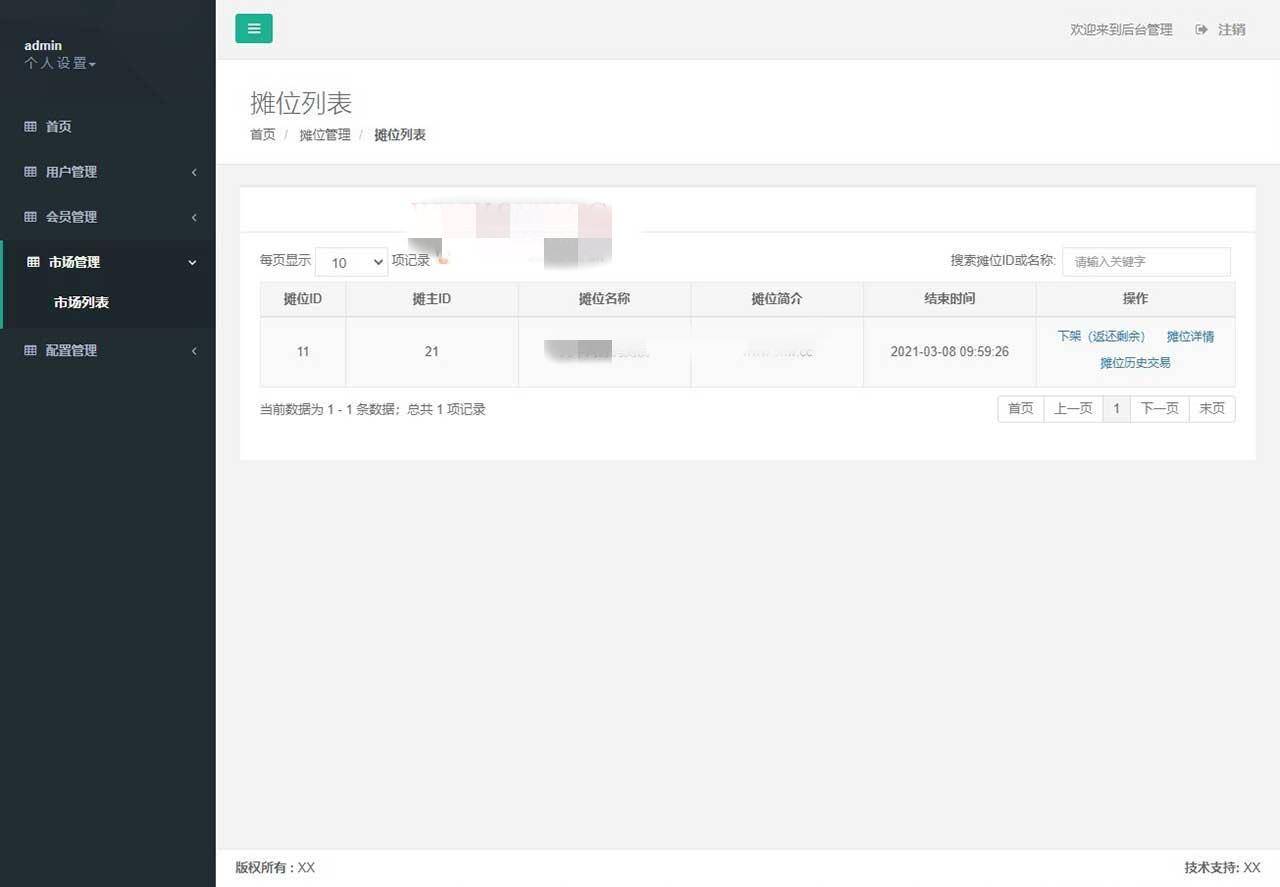Go to 末页 in pagination

pos(1211,408)
